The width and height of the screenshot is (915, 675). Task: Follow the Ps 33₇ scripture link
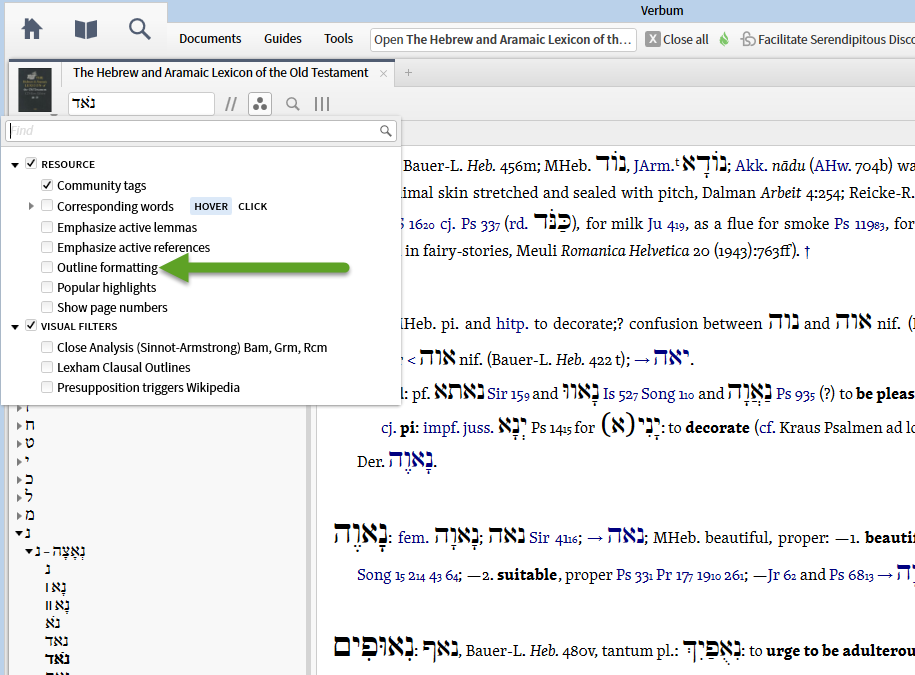coord(480,224)
